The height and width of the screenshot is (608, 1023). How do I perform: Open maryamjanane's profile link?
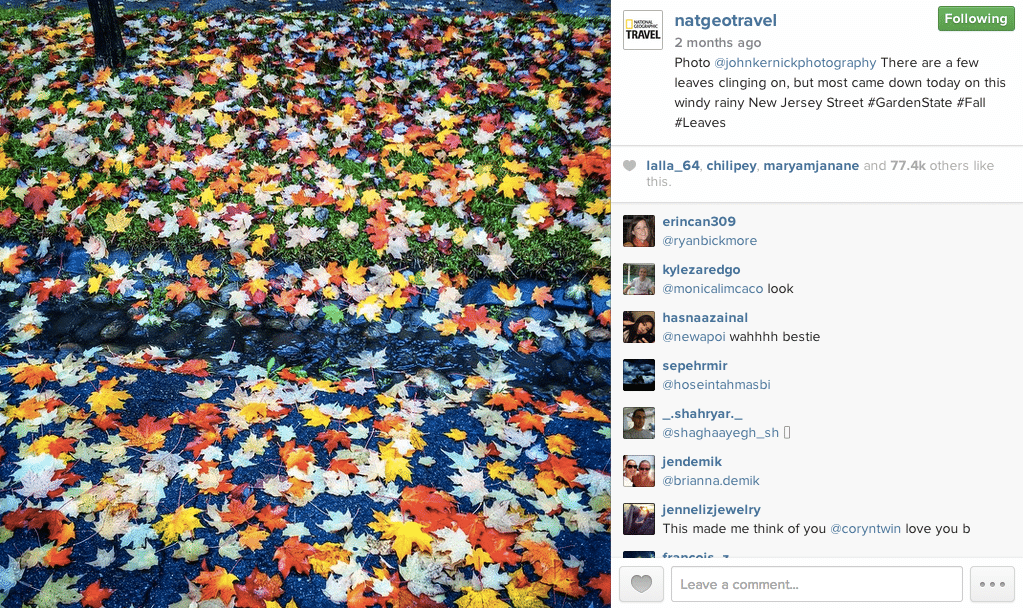tap(811, 166)
